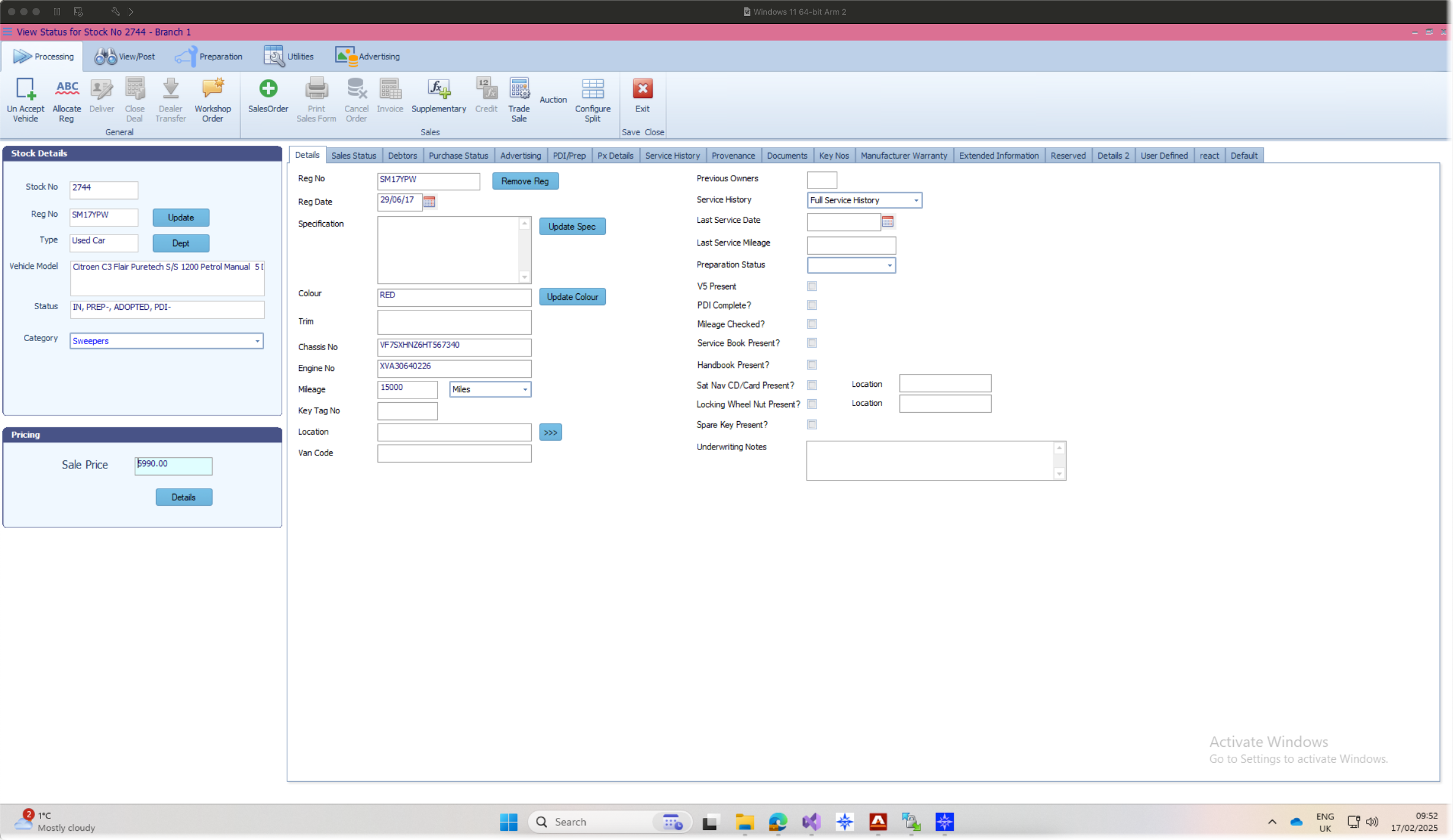Viewport: 1453px width, 840px height.
Task: Click the Trade Sale calculator icon
Action: 518,89
